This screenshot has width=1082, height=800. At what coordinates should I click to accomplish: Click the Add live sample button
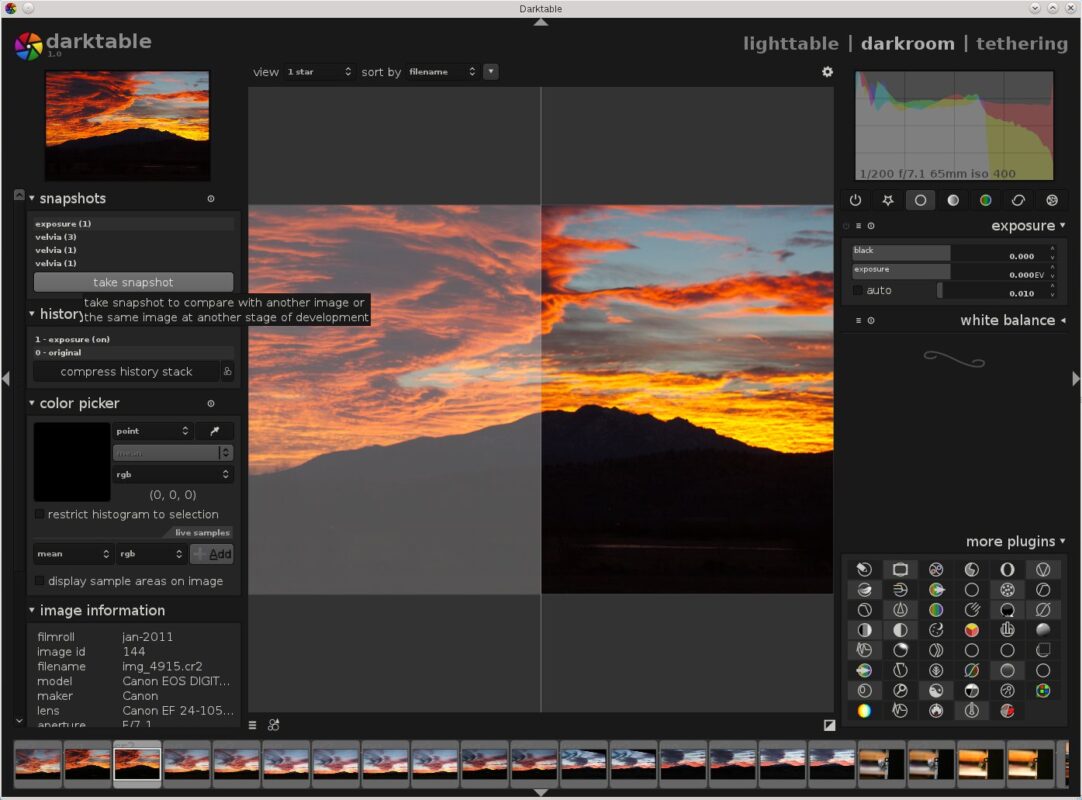coord(212,554)
